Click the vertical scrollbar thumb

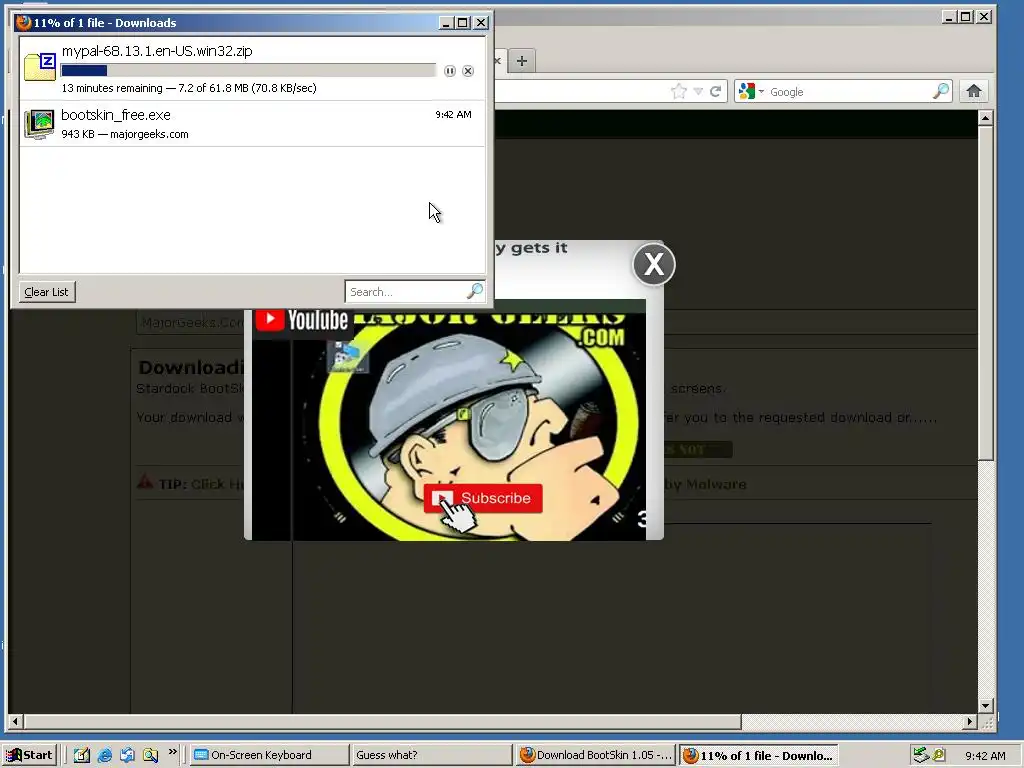pyautogui.click(x=985, y=294)
